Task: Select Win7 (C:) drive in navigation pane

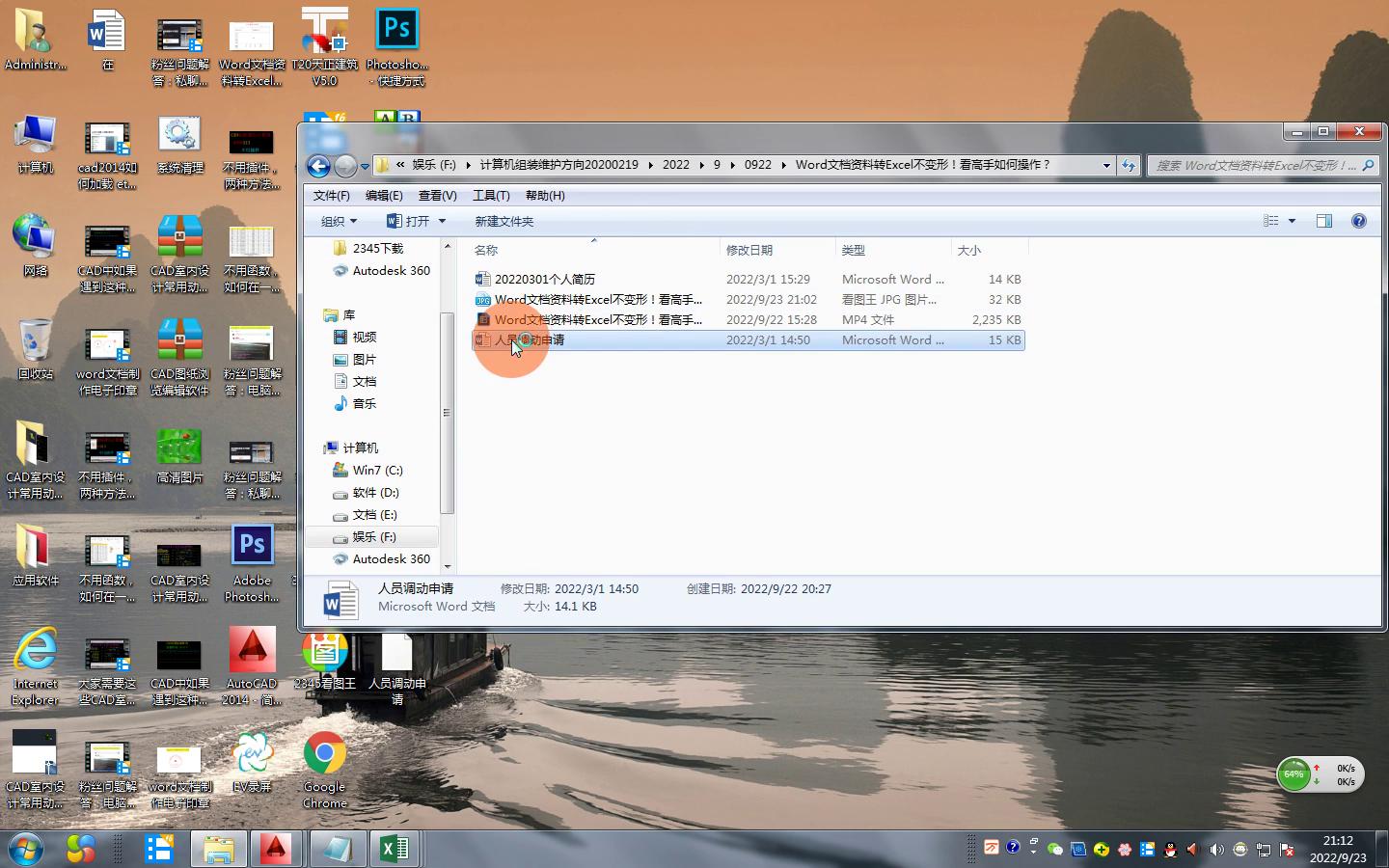Action: 377,470
